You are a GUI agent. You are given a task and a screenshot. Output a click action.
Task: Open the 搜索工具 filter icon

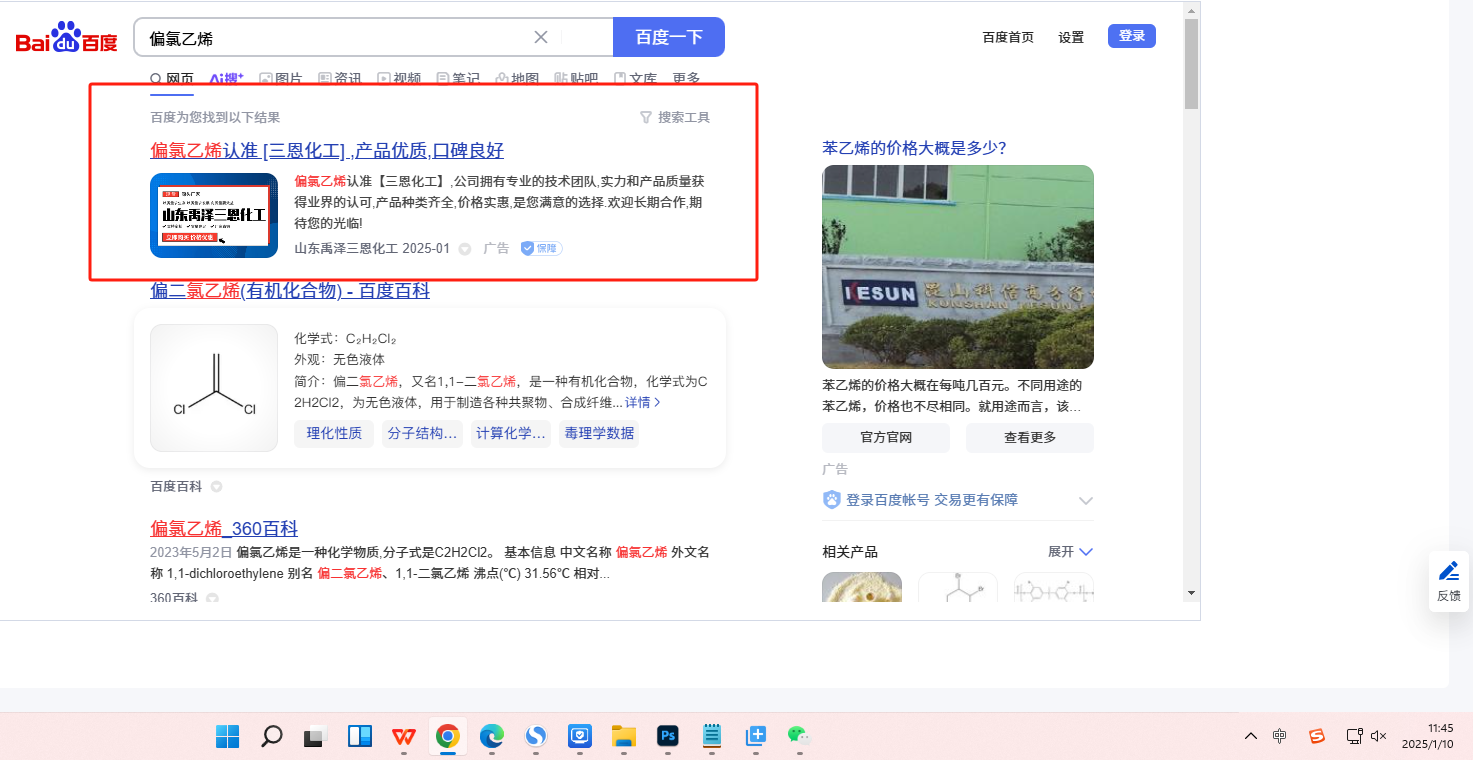646,118
